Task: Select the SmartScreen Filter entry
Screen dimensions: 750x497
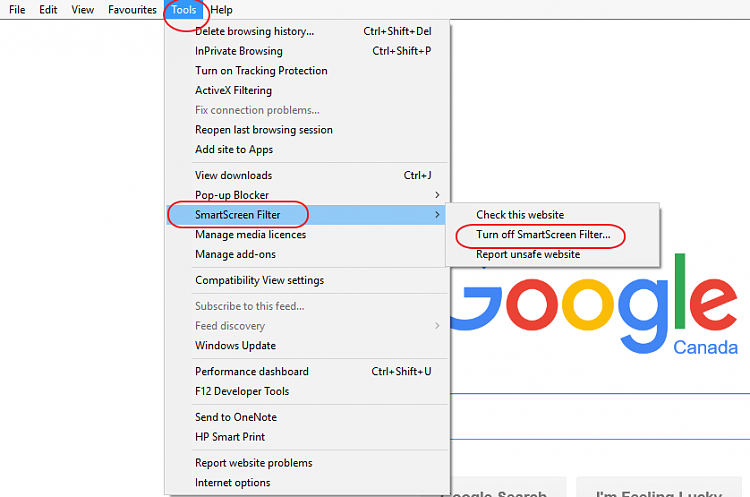Action: (306, 215)
